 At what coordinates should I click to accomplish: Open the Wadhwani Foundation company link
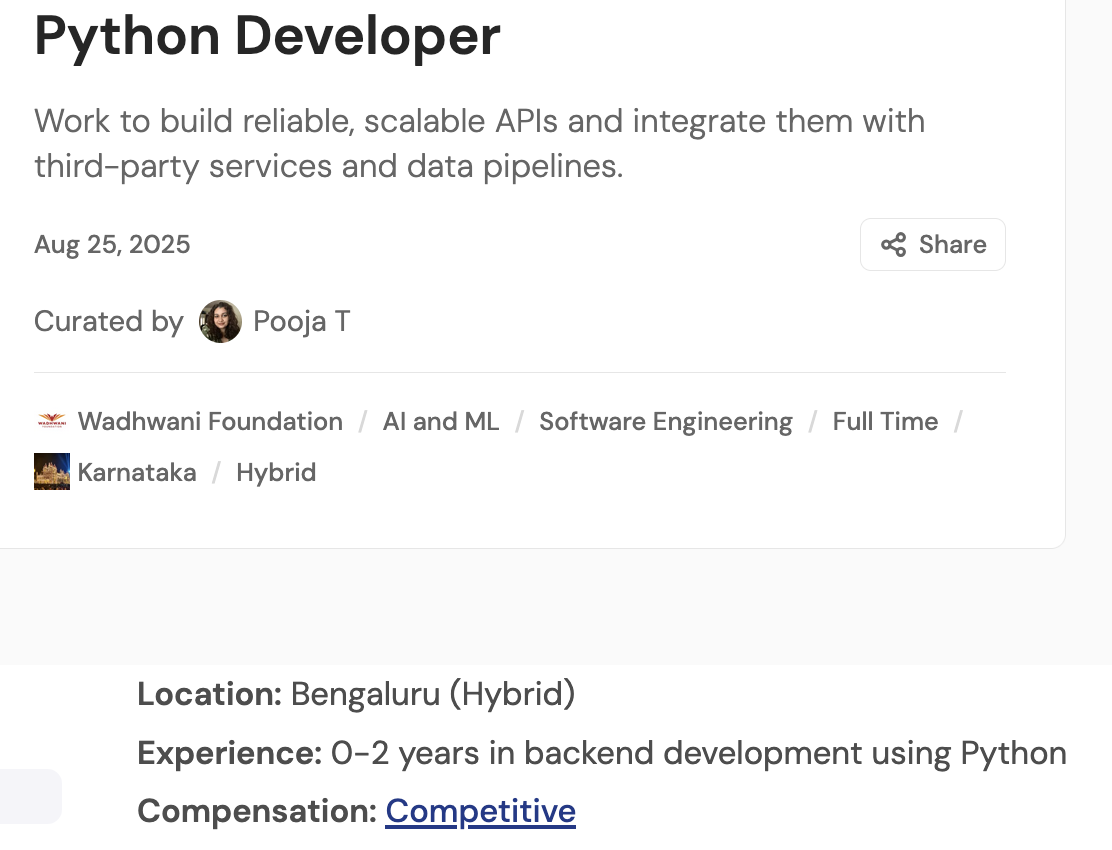[x=210, y=421]
